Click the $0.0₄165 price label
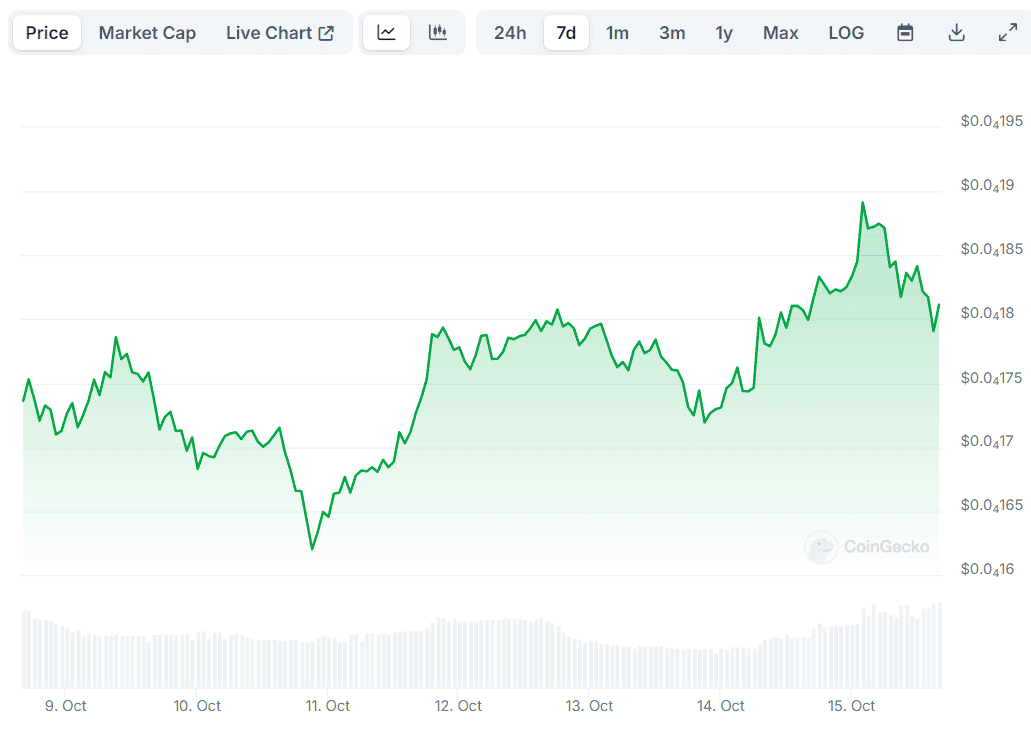This screenshot has width=1031, height=730. tap(992, 505)
